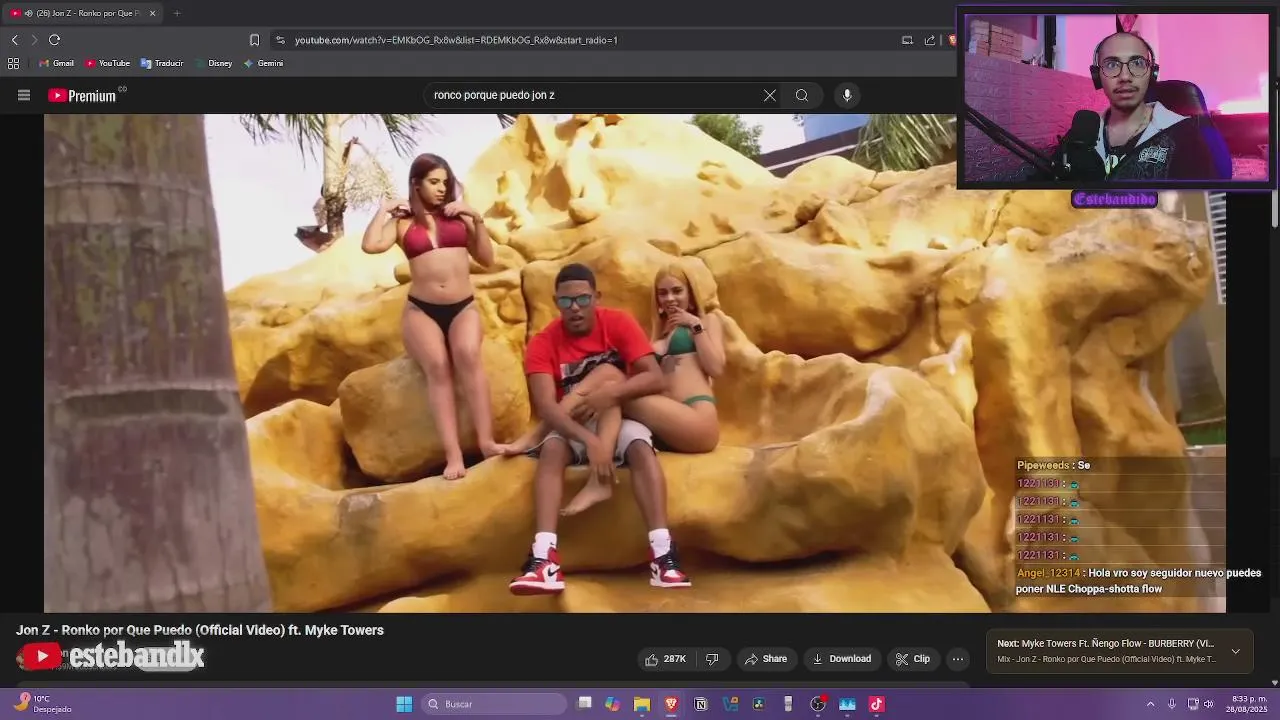Image resolution: width=1280 pixels, height=720 pixels.
Task: Share this page from address bar
Action: pyautogui.click(x=930, y=40)
